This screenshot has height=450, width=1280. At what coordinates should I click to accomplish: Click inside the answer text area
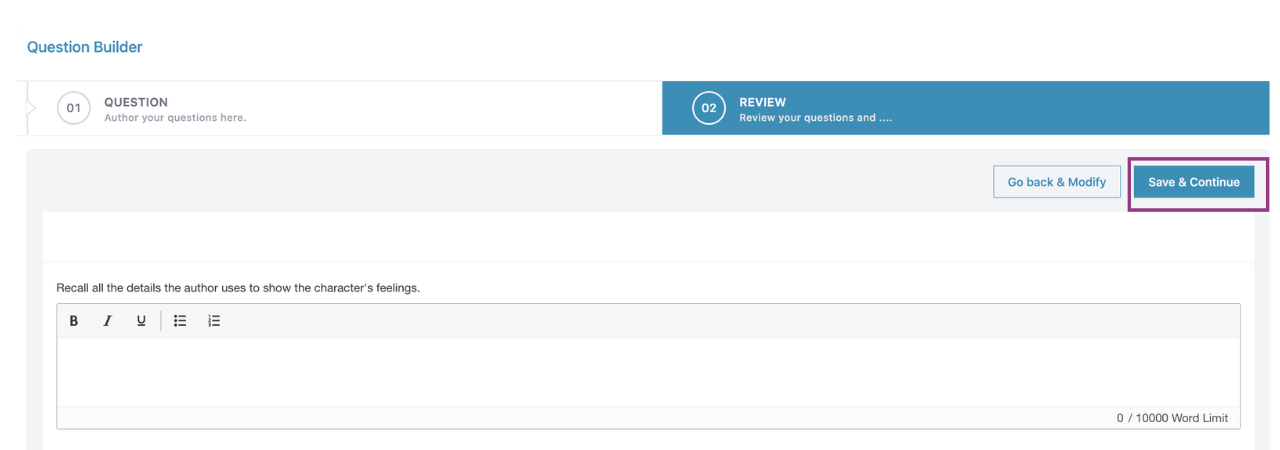[x=648, y=372]
